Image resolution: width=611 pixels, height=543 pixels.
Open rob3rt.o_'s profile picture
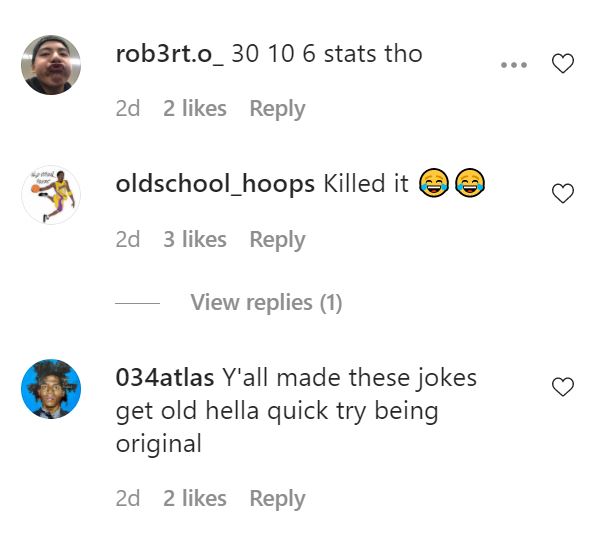[x=51, y=65]
